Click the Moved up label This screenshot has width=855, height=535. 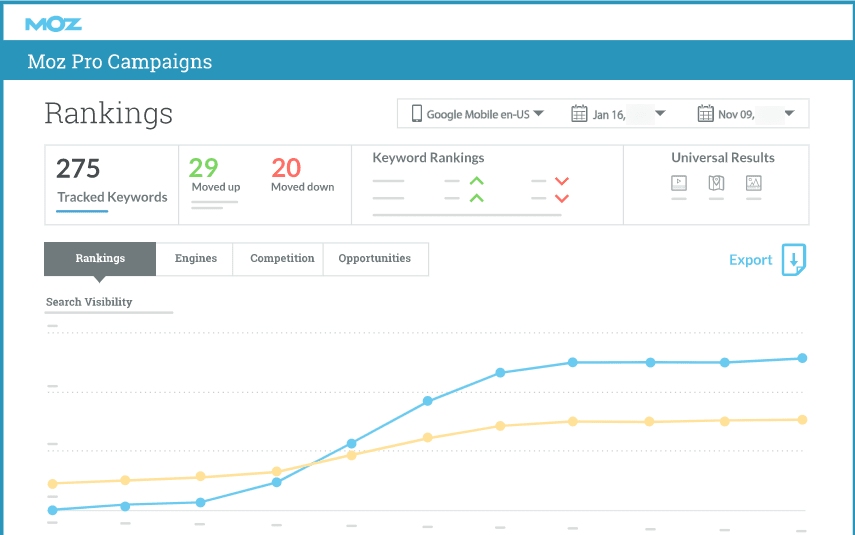(216, 187)
